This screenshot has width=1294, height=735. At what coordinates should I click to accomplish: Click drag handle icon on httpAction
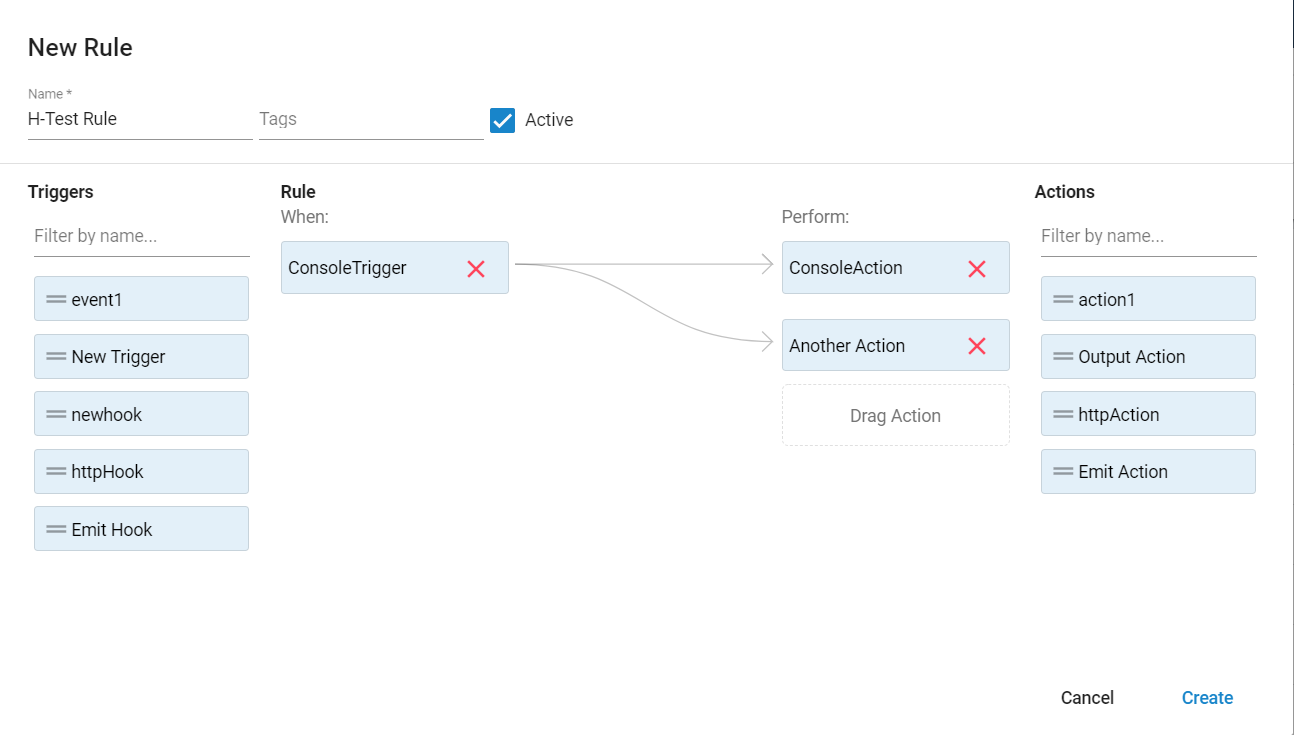pos(1063,414)
